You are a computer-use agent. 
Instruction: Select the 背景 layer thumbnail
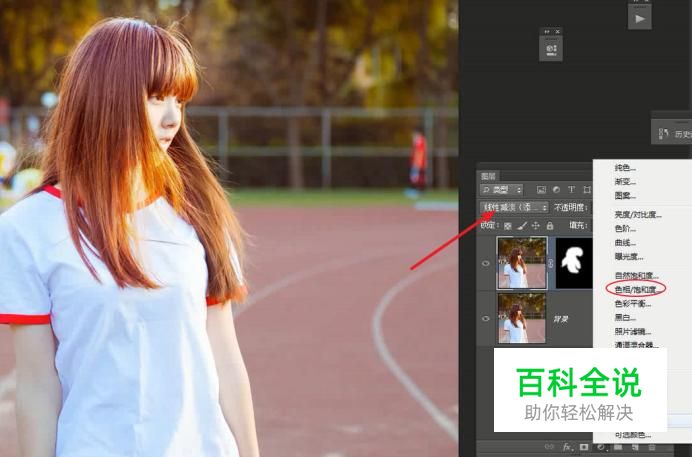(x=522, y=318)
